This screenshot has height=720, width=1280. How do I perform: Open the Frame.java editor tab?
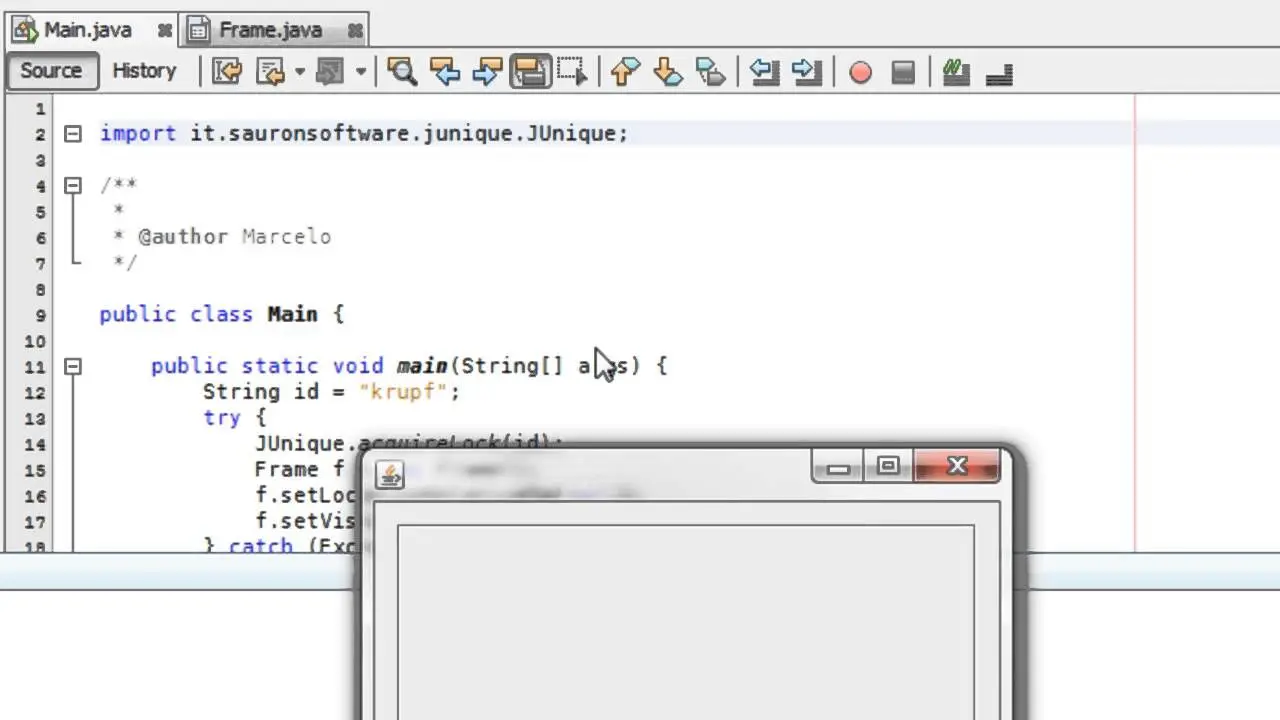[x=270, y=30]
